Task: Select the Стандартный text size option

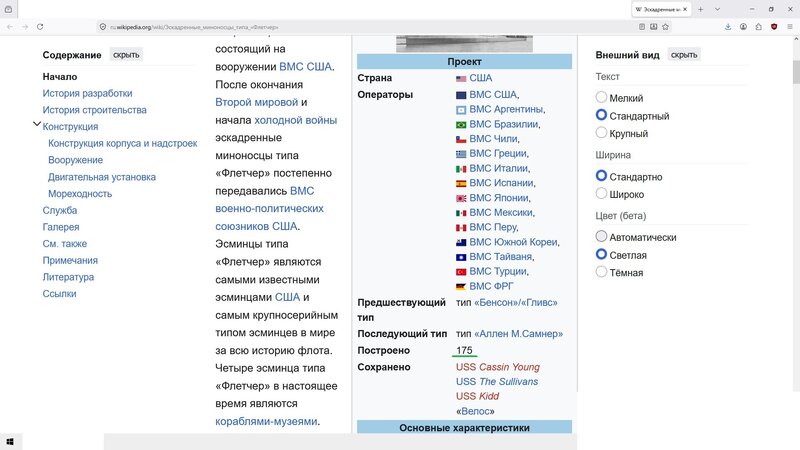Action: (601, 115)
